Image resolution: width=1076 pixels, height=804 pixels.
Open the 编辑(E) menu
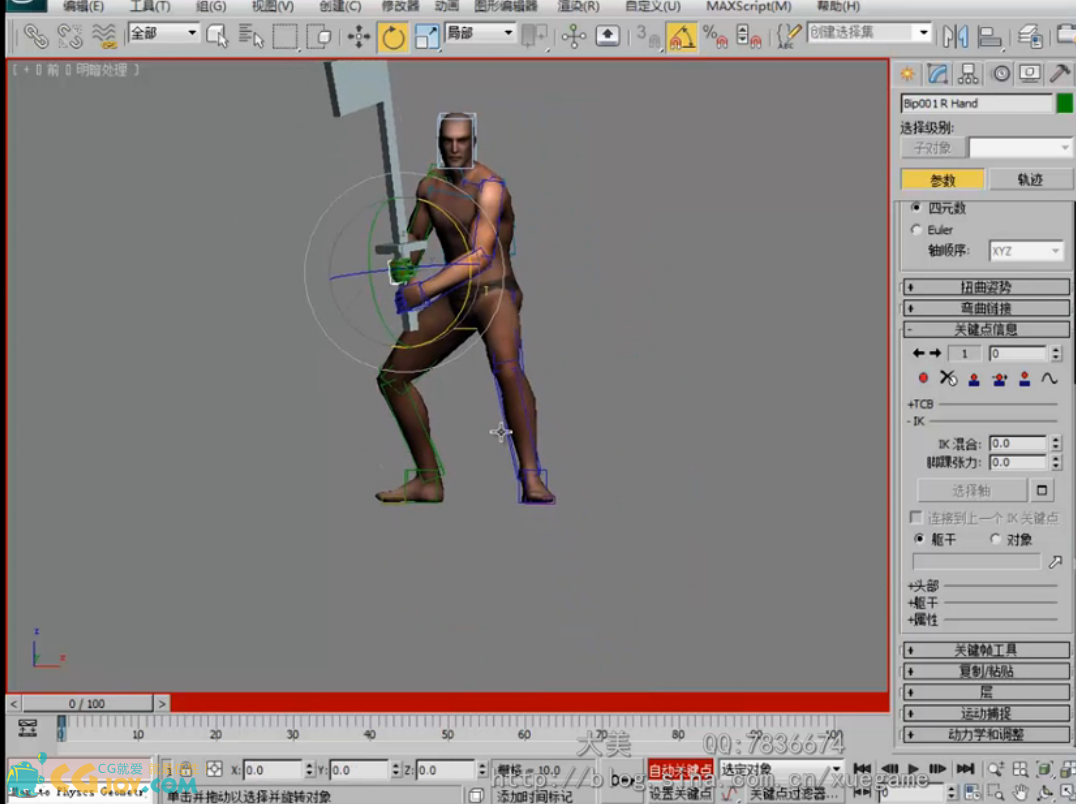coord(83,6)
